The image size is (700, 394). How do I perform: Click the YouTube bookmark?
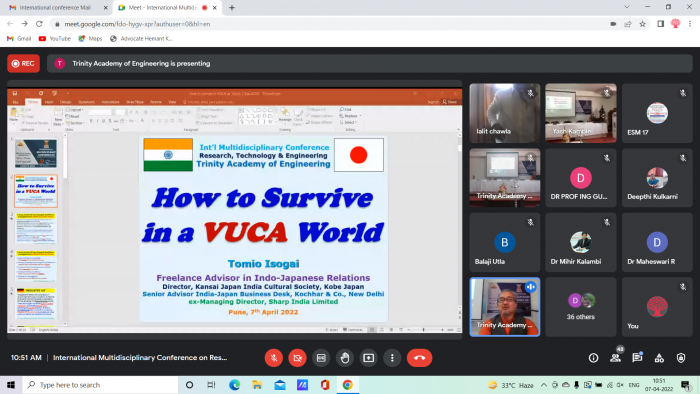54,39
